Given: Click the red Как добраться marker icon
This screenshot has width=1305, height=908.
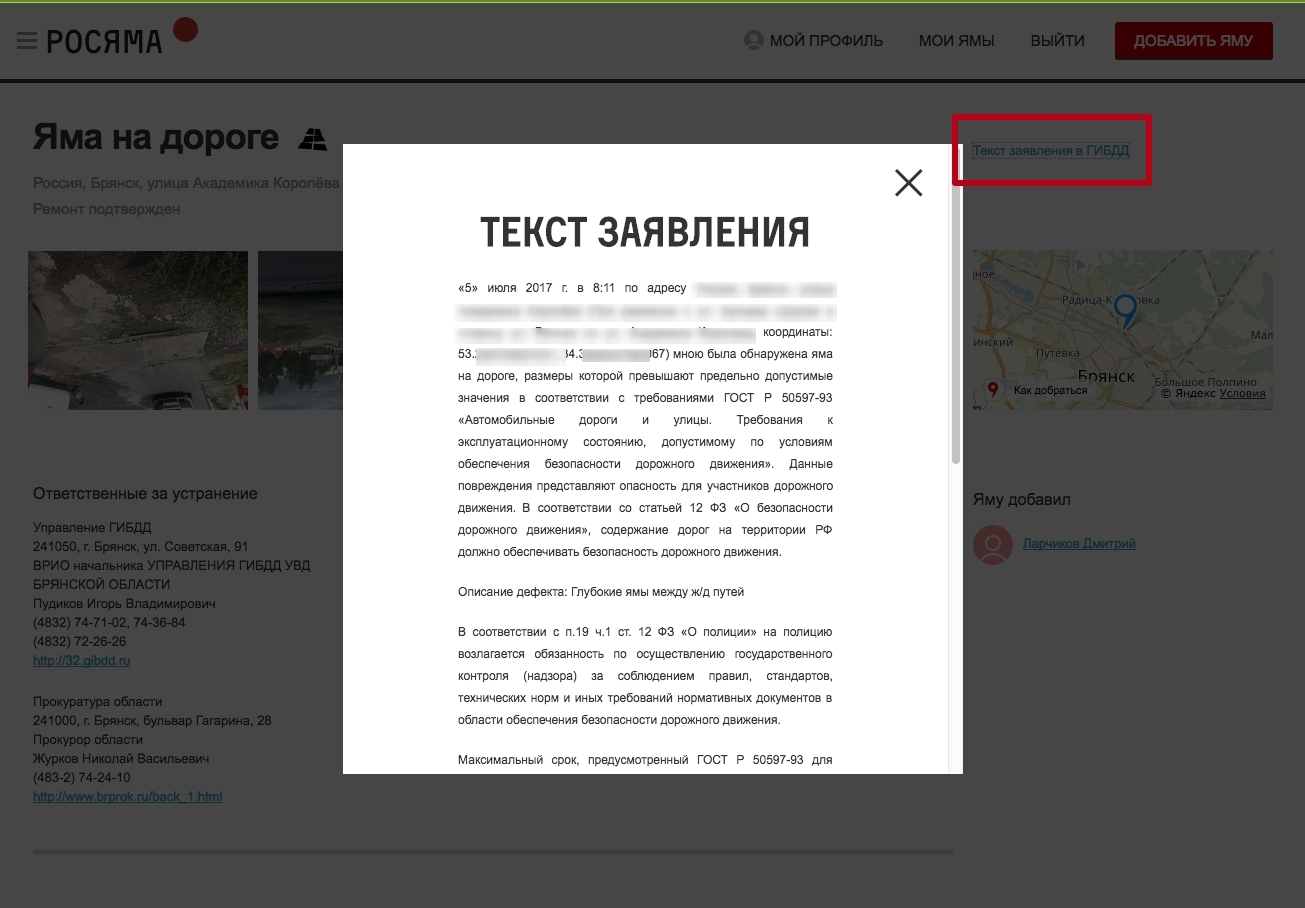Looking at the screenshot, I should (993, 389).
